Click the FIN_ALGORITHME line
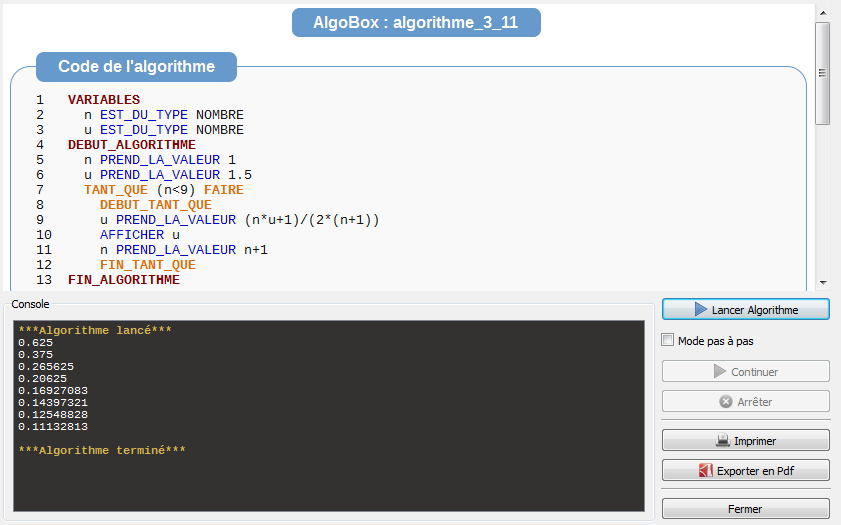Image resolution: width=841 pixels, height=525 pixels. [x=124, y=280]
